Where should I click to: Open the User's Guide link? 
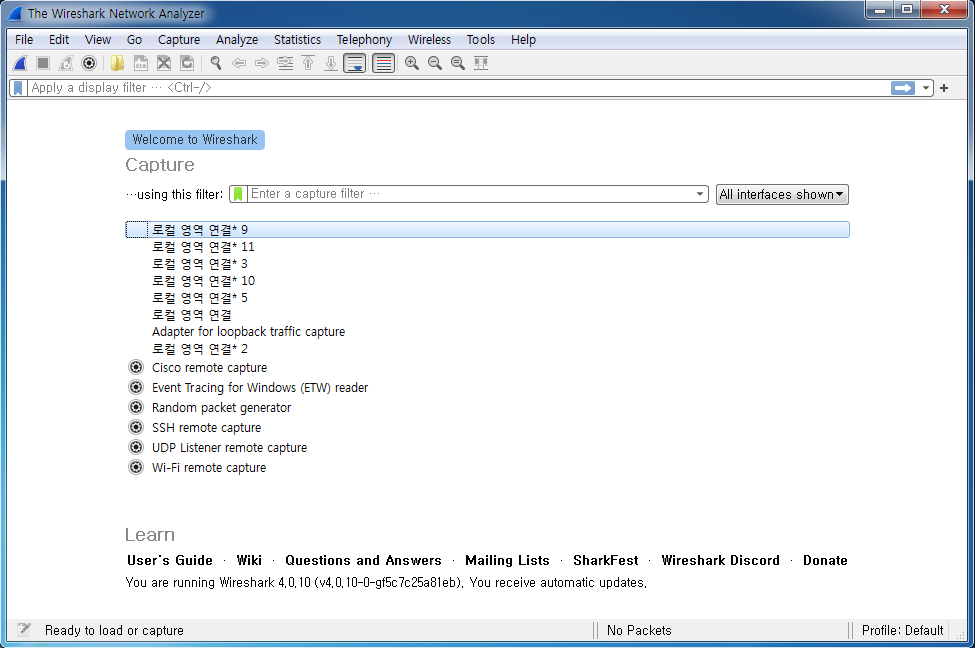point(170,560)
